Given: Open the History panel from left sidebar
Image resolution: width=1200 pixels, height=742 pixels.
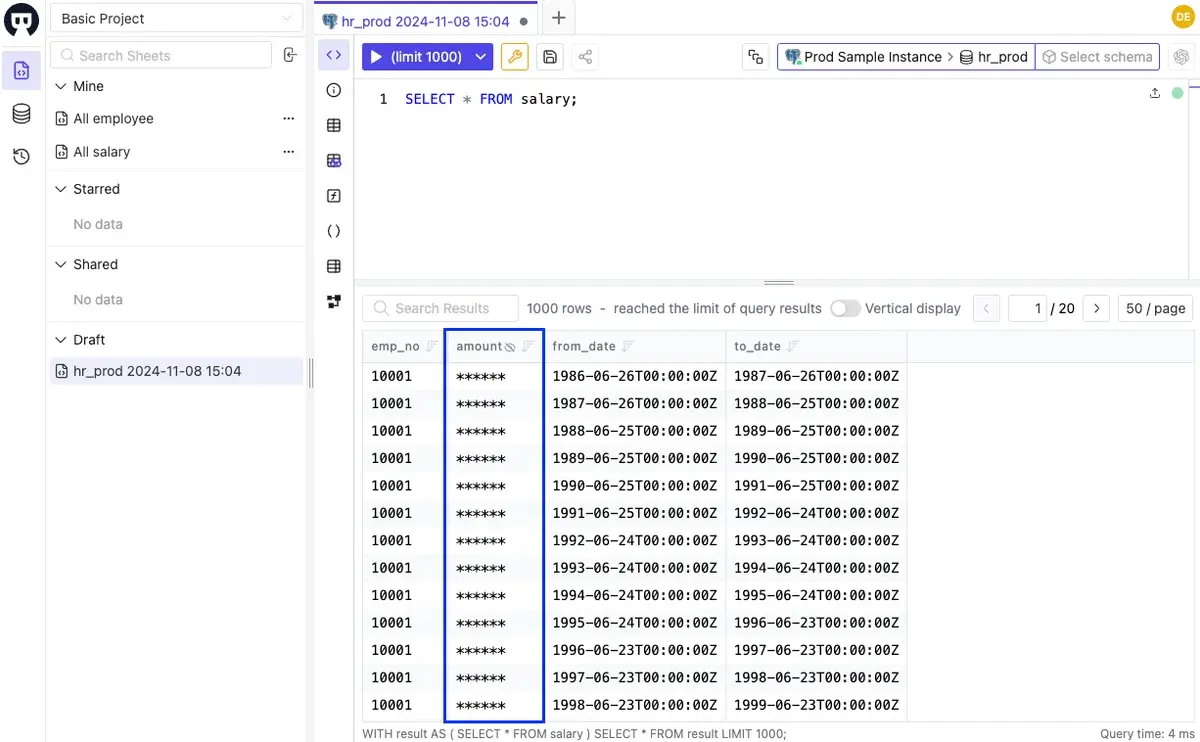Looking at the screenshot, I should [21, 156].
